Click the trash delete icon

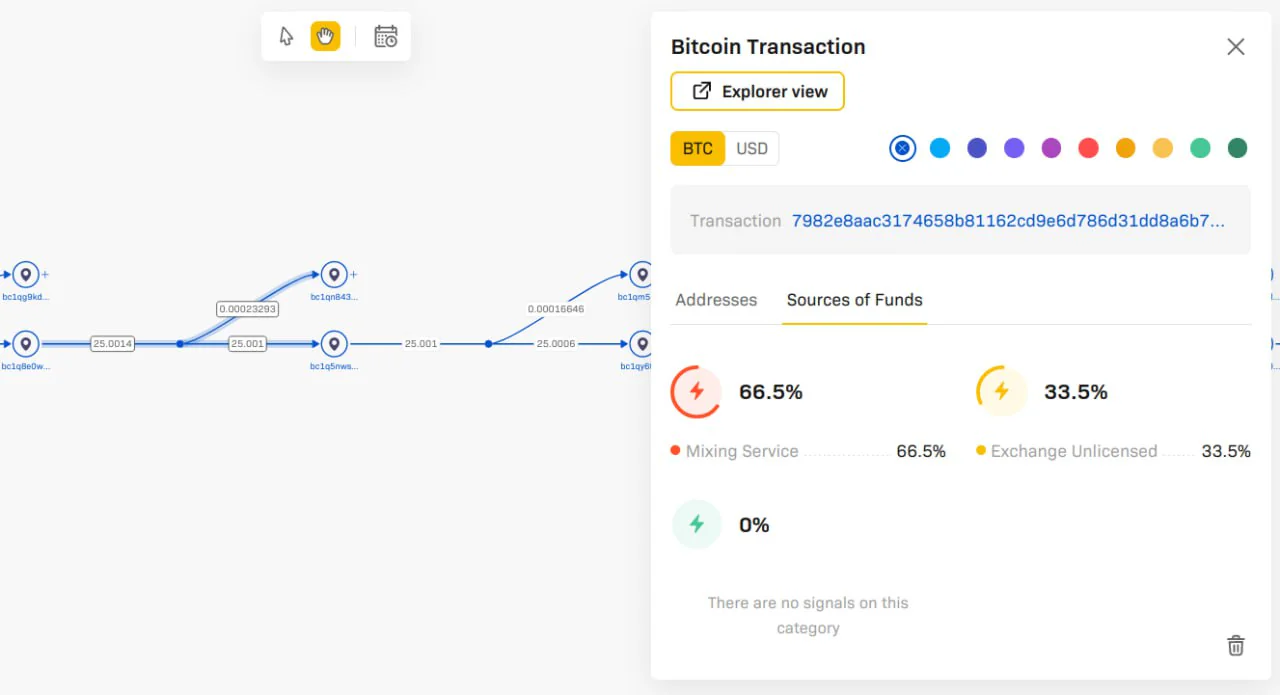tap(1236, 645)
